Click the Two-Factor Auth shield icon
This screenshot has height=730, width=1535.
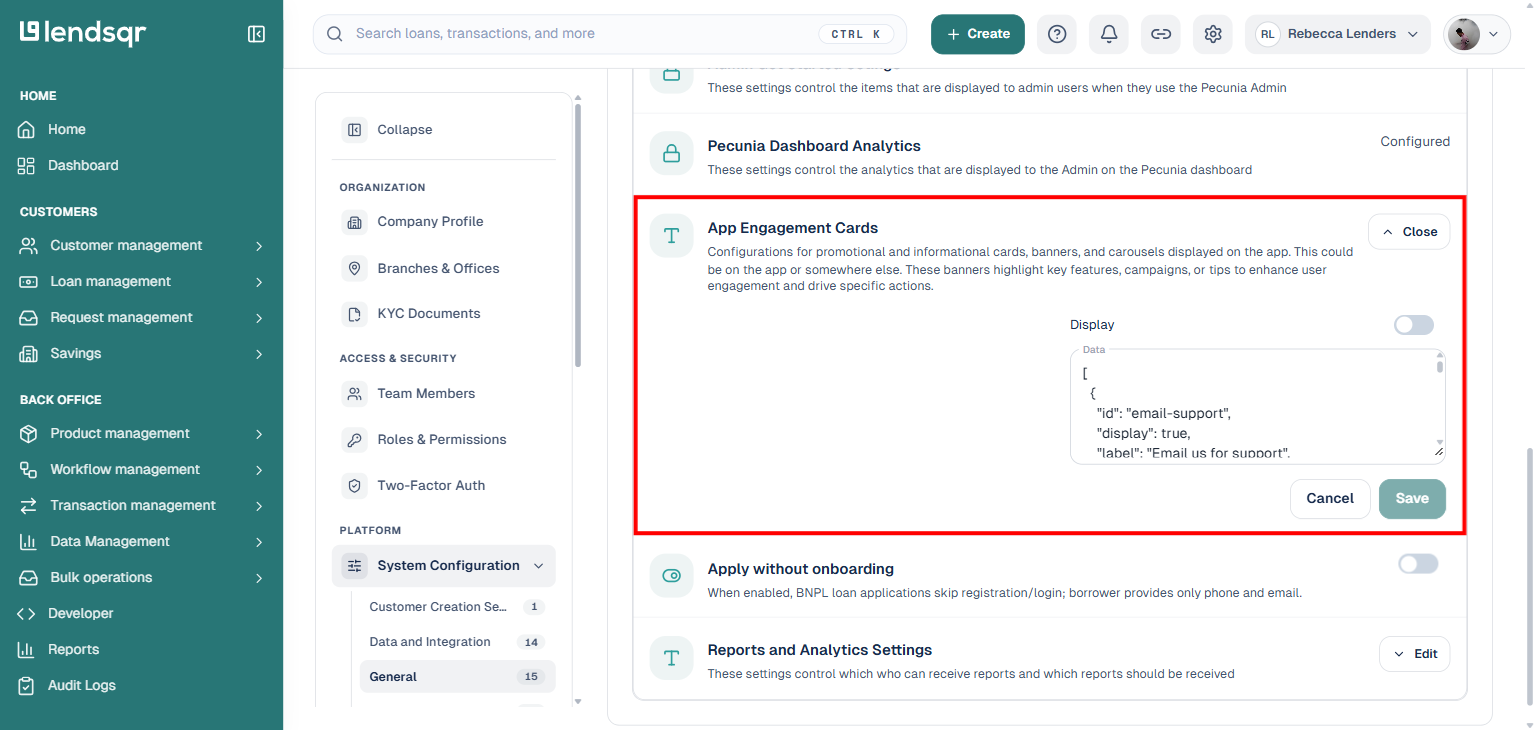coord(354,486)
